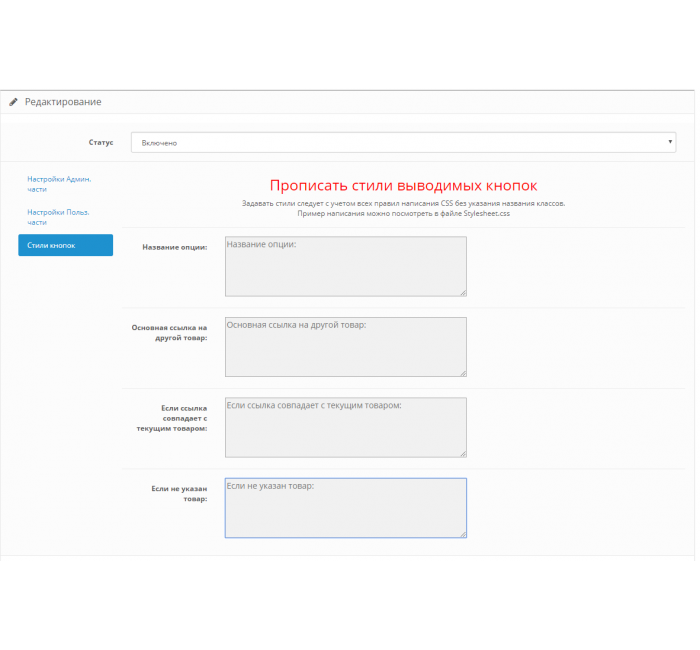The image size is (700, 650).
Task: Select the Стили кнопок tab
Action: tap(65, 245)
